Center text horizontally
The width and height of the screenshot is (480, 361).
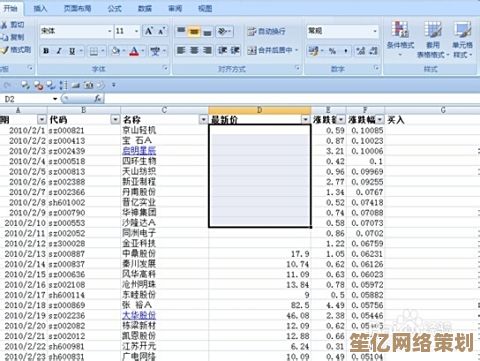click(x=194, y=51)
